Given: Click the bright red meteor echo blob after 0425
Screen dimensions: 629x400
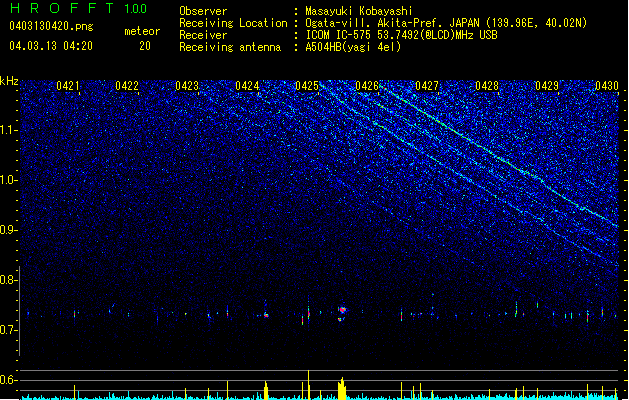Looking at the screenshot, I should click(x=342, y=310).
